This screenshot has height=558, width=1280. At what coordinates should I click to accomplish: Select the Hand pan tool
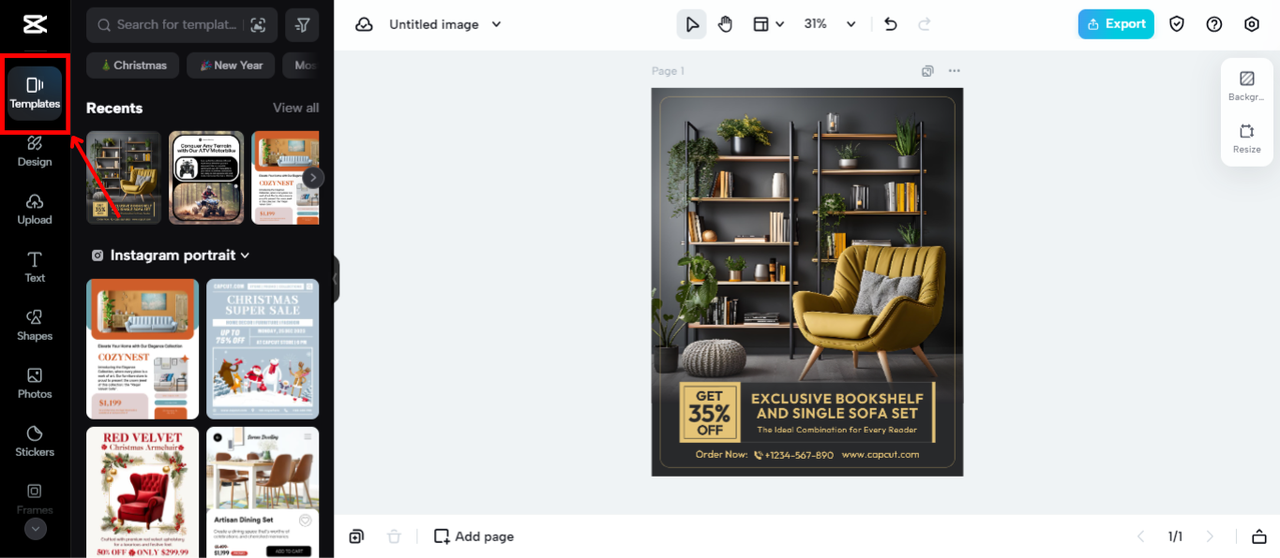tap(725, 24)
